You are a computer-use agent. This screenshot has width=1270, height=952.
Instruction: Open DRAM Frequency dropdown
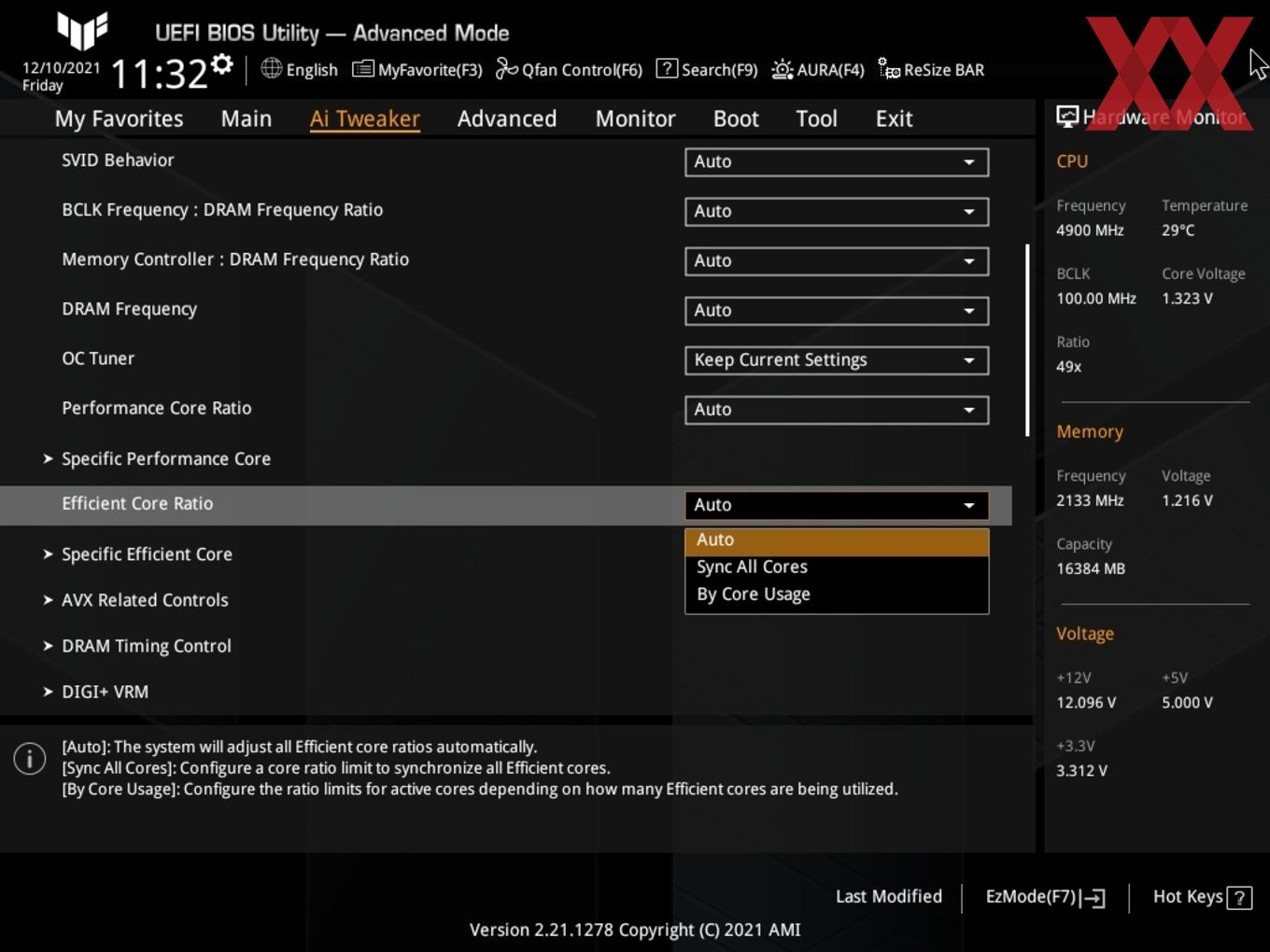pyautogui.click(x=837, y=310)
